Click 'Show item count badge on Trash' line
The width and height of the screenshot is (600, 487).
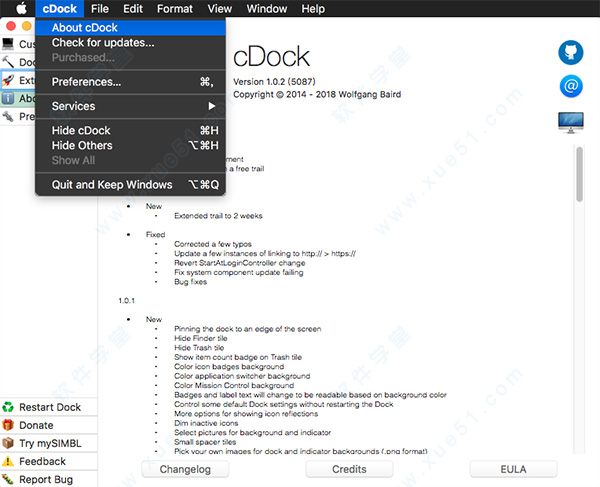(238, 357)
